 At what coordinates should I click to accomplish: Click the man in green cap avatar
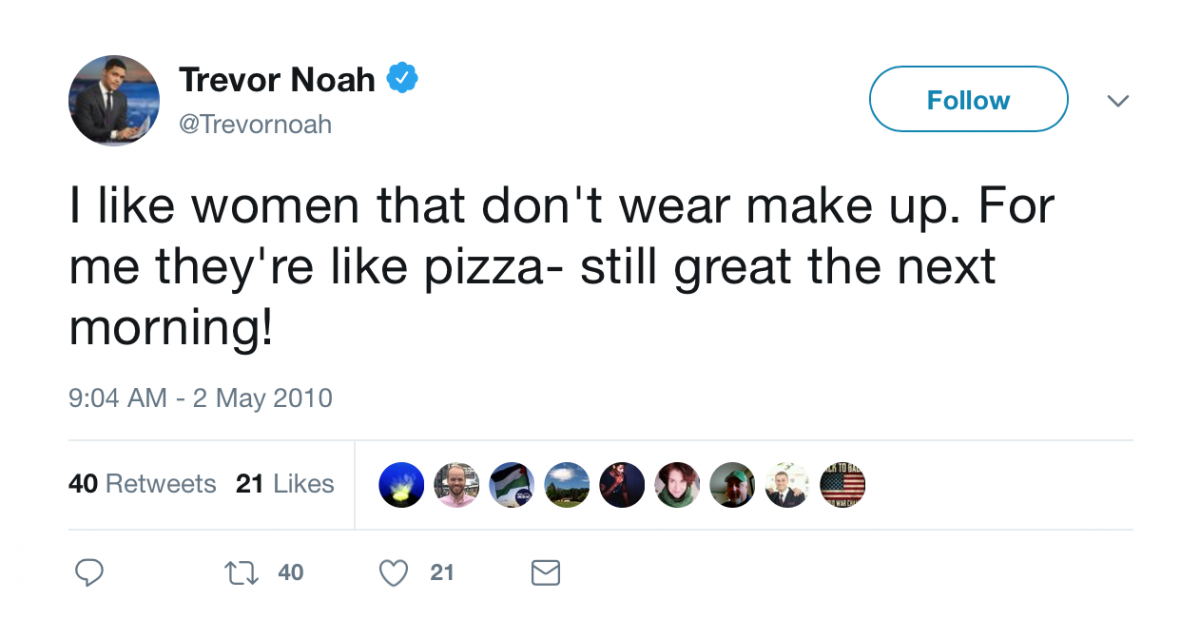(x=732, y=485)
